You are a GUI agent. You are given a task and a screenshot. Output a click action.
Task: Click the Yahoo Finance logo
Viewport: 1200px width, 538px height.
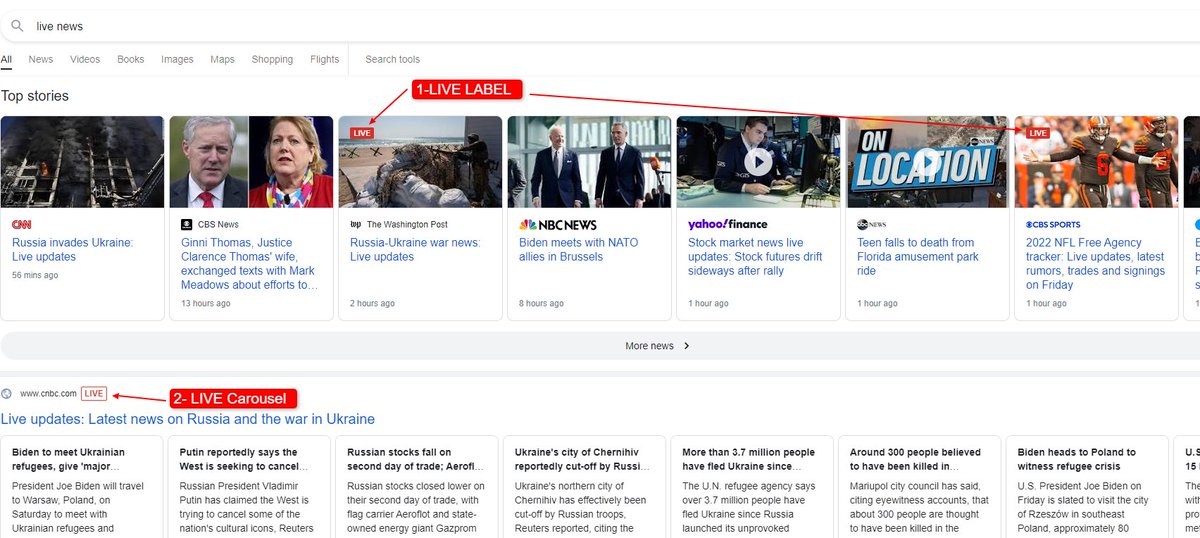pos(728,225)
